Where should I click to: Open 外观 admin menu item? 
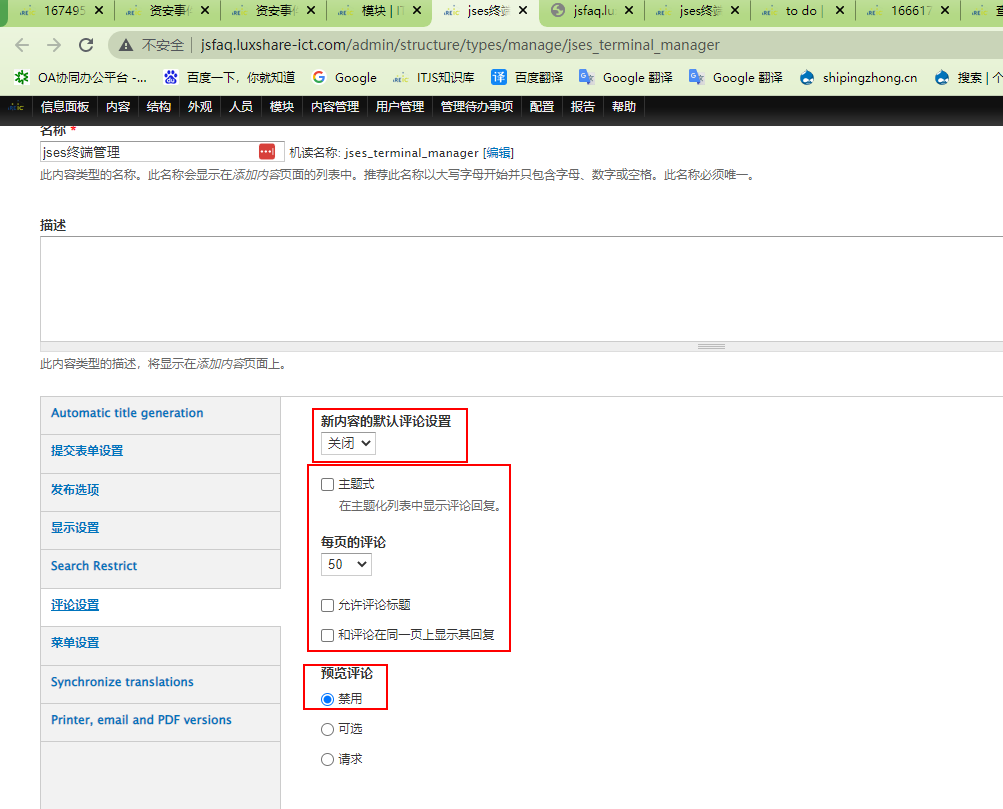200,107
